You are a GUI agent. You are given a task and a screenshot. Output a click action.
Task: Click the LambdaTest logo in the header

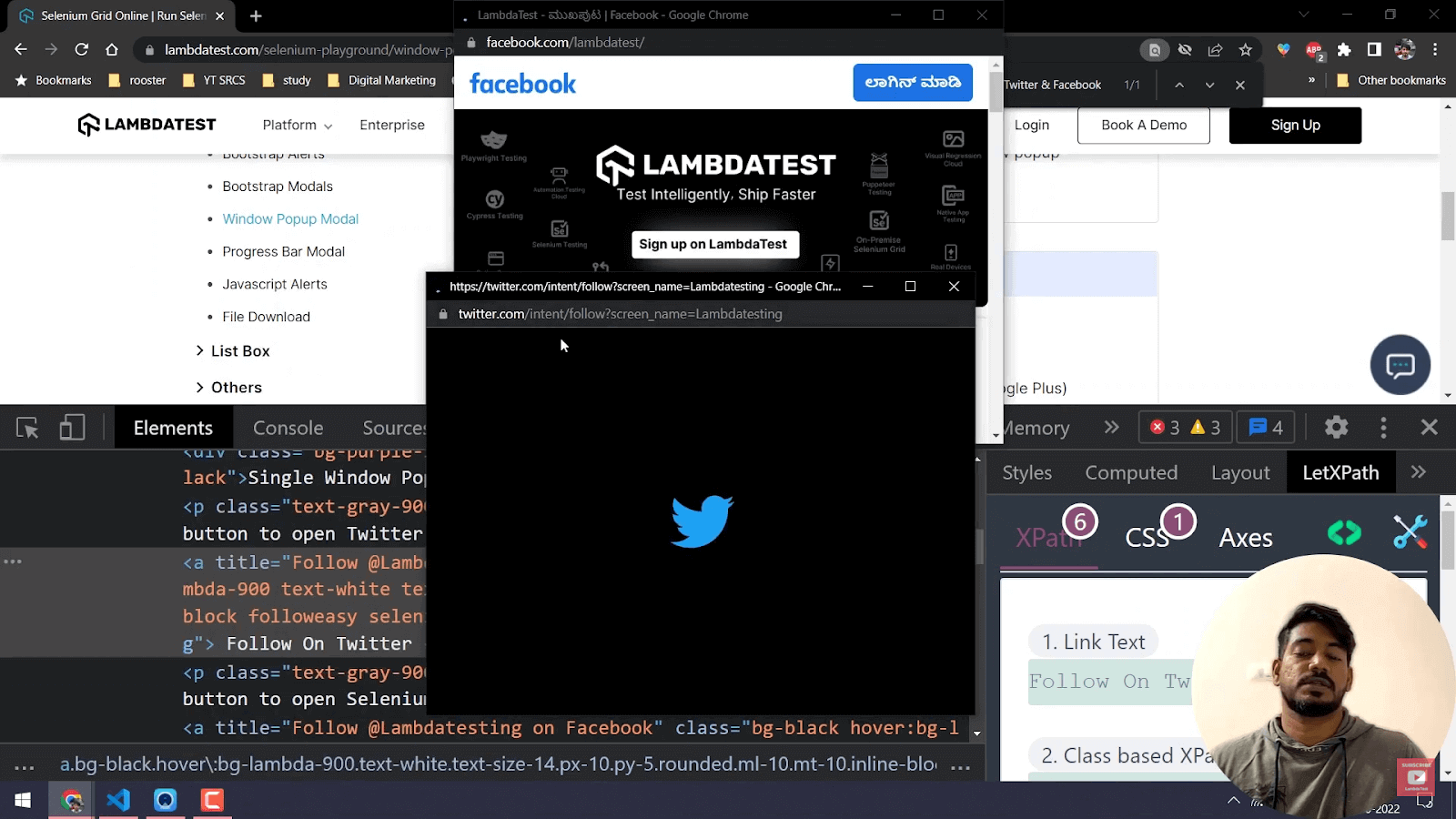coord(147,125)
